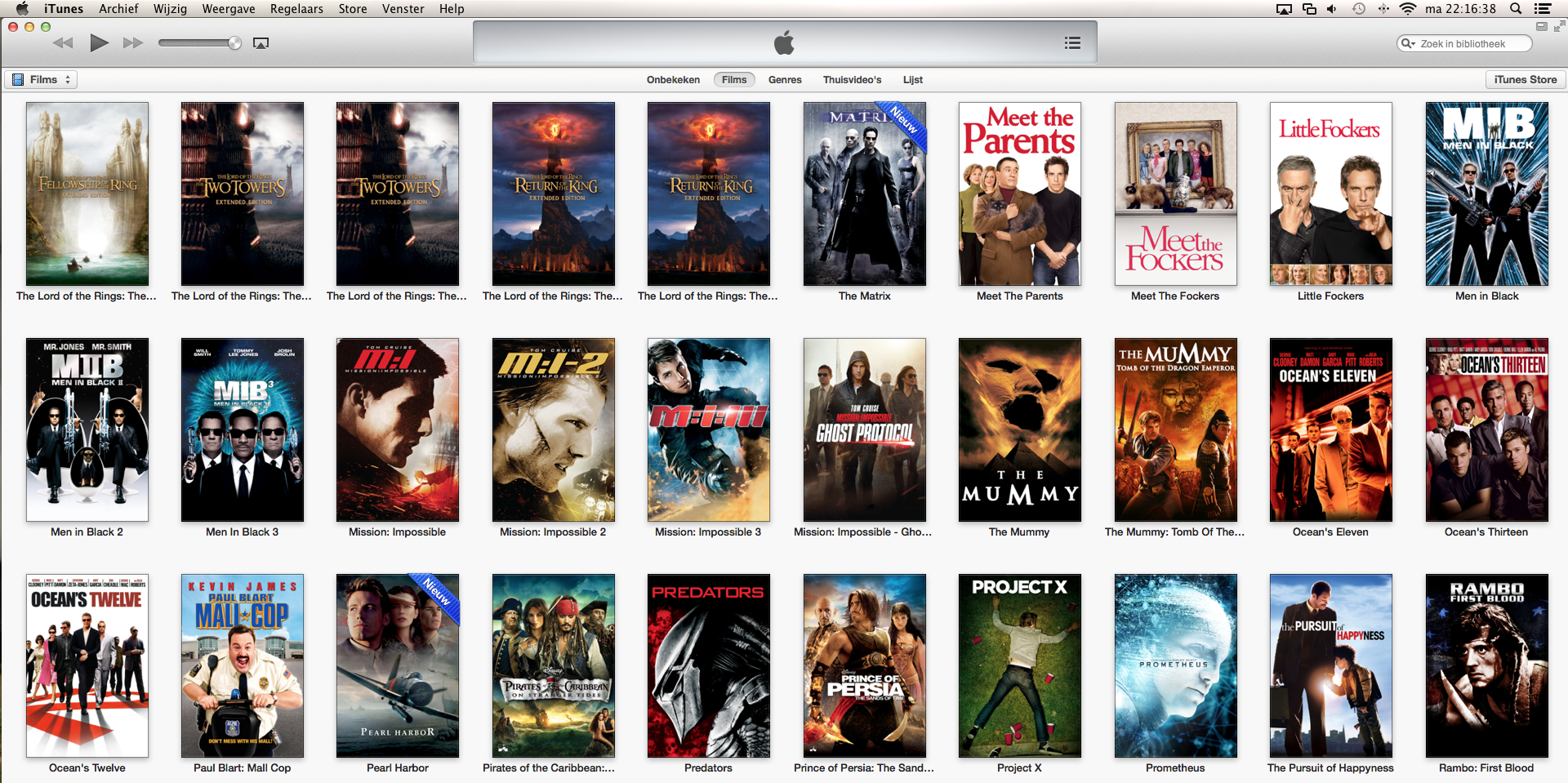This screenshot has width=1568, height=783.
Task: Click the Prince of Persia title text
Action: tap(864, 768)
